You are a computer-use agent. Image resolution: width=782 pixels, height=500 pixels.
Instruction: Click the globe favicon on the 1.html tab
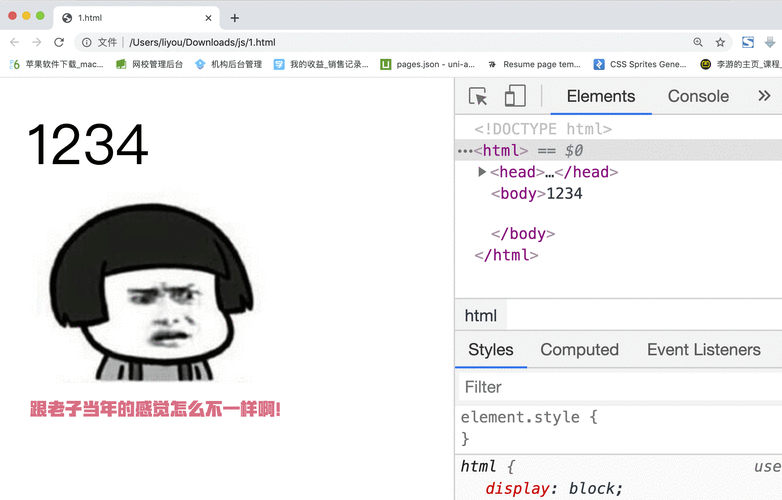tap(67, 18)
